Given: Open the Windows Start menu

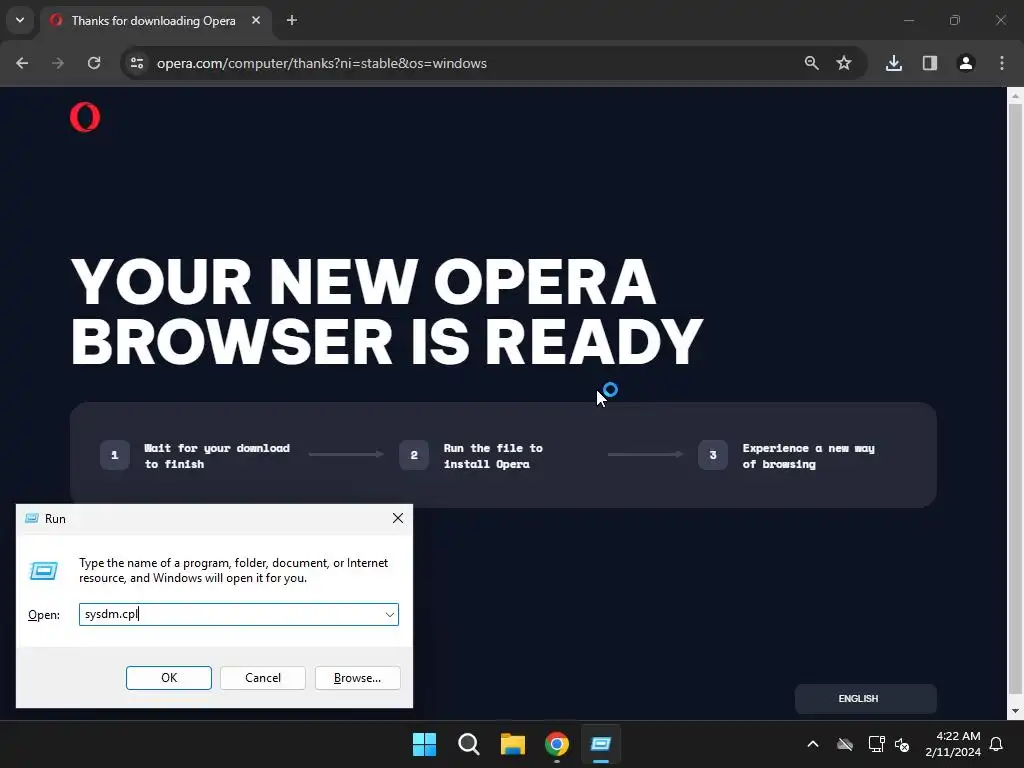Looking at the screenshot, I should (424, 744).
